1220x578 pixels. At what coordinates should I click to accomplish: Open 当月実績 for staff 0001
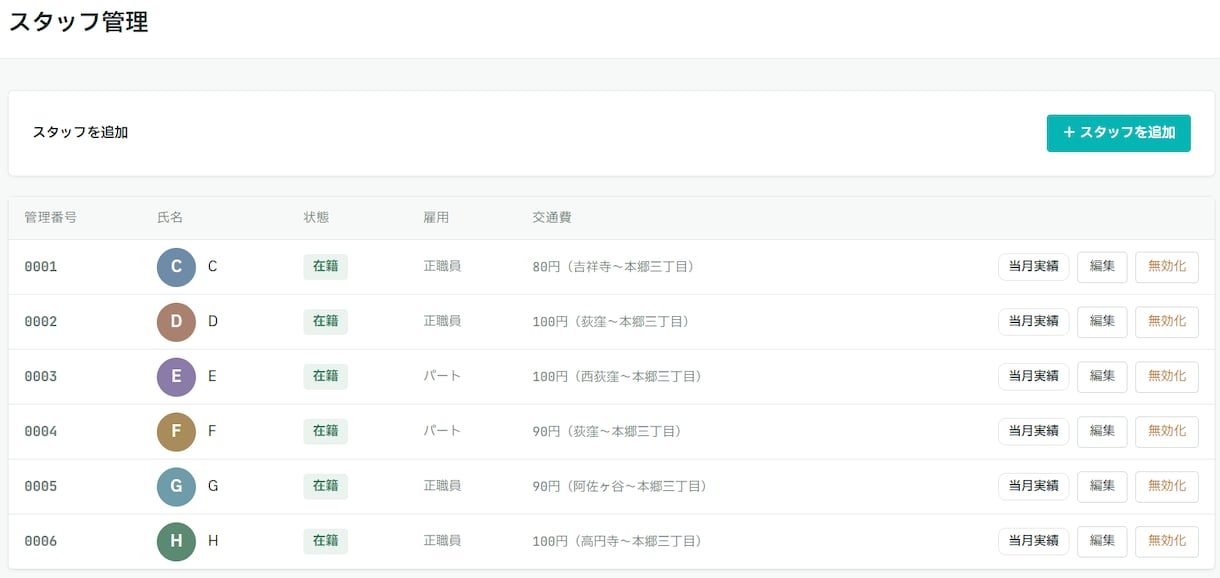(x=1033, y=267)
